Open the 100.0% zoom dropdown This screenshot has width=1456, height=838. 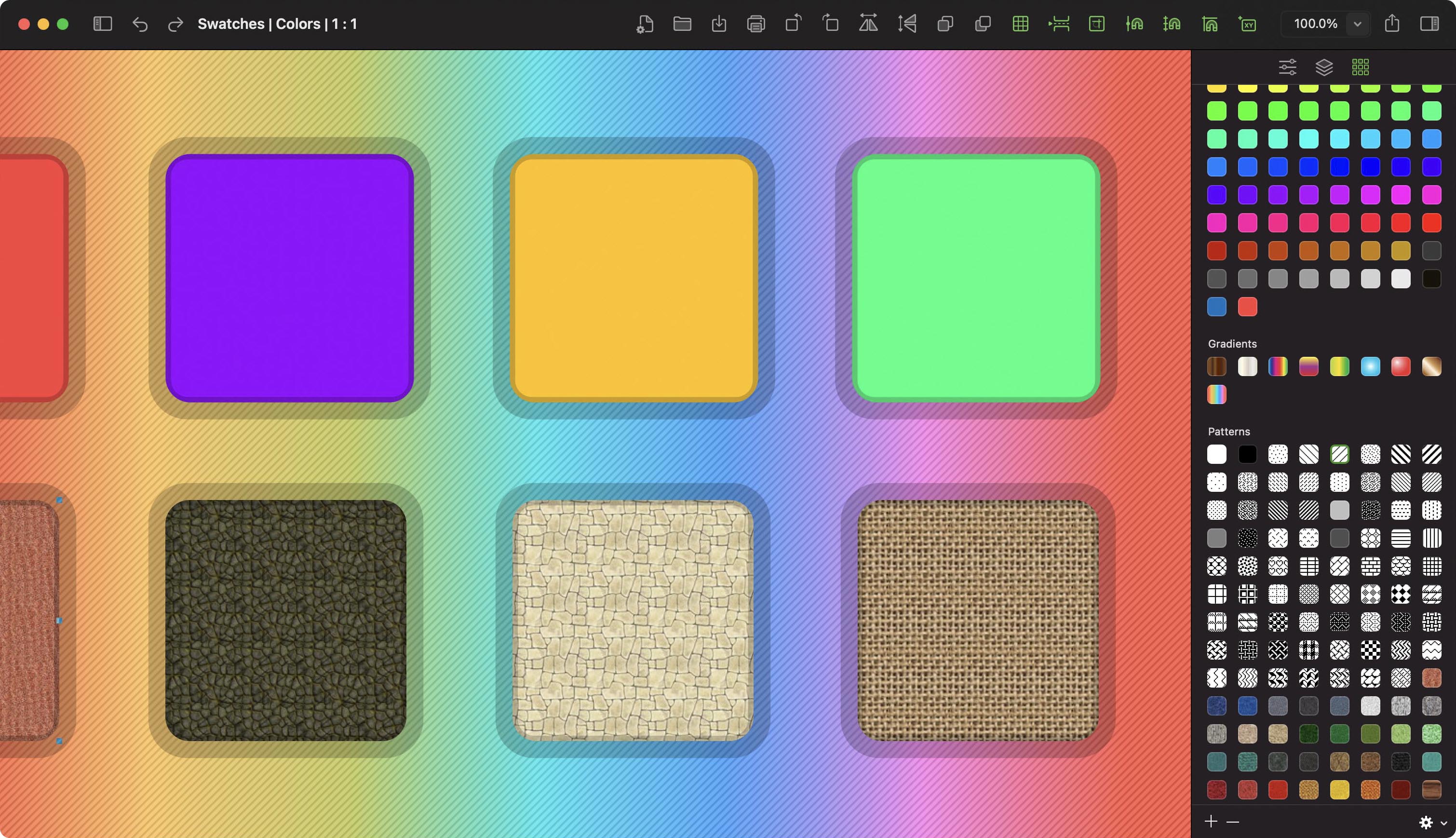(x=1357, y=24)
